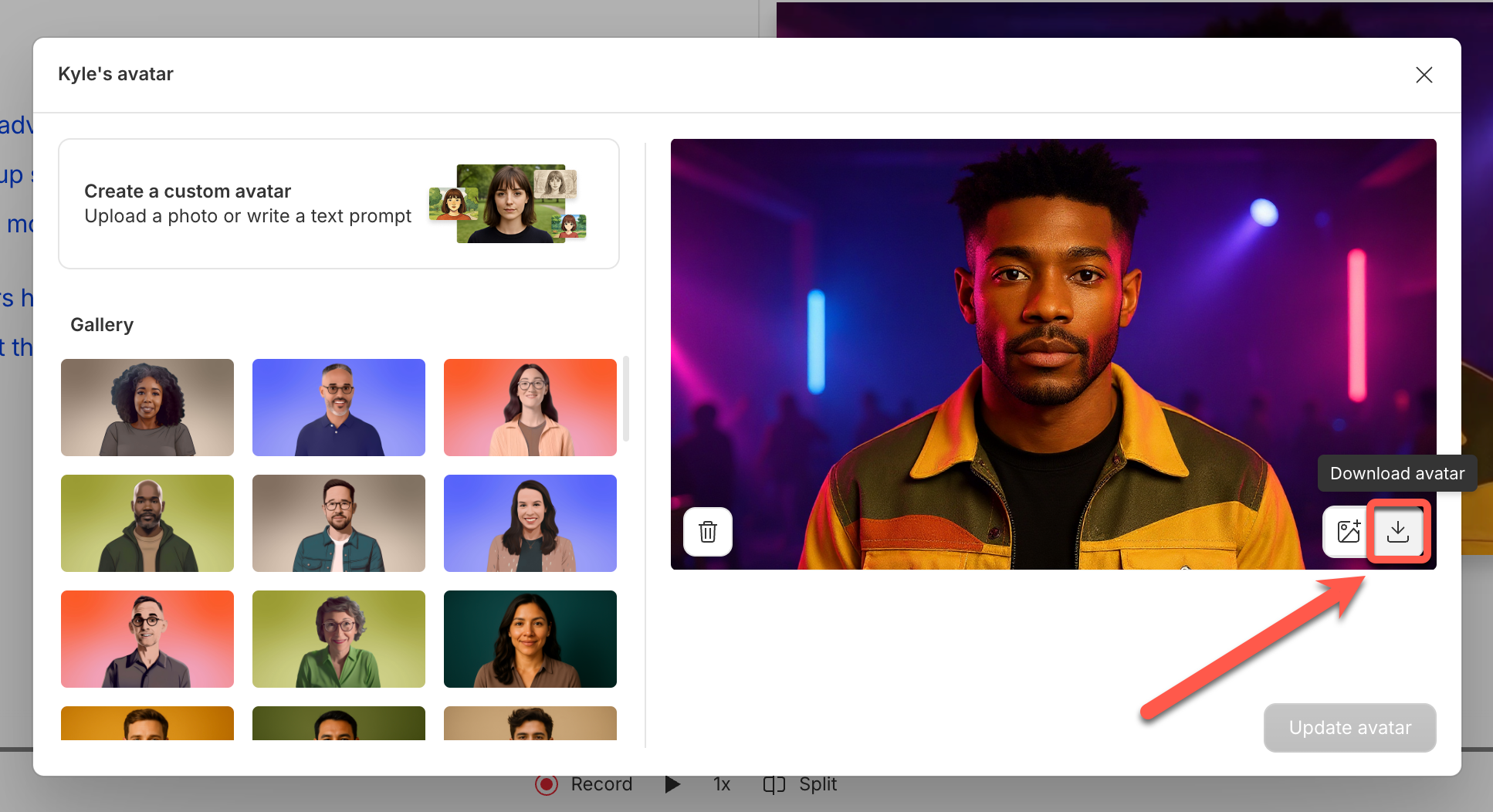Click the Split icon in bottom toolbar
Image resolution: width=1493 pixels, height=812 pixels.
774,784
